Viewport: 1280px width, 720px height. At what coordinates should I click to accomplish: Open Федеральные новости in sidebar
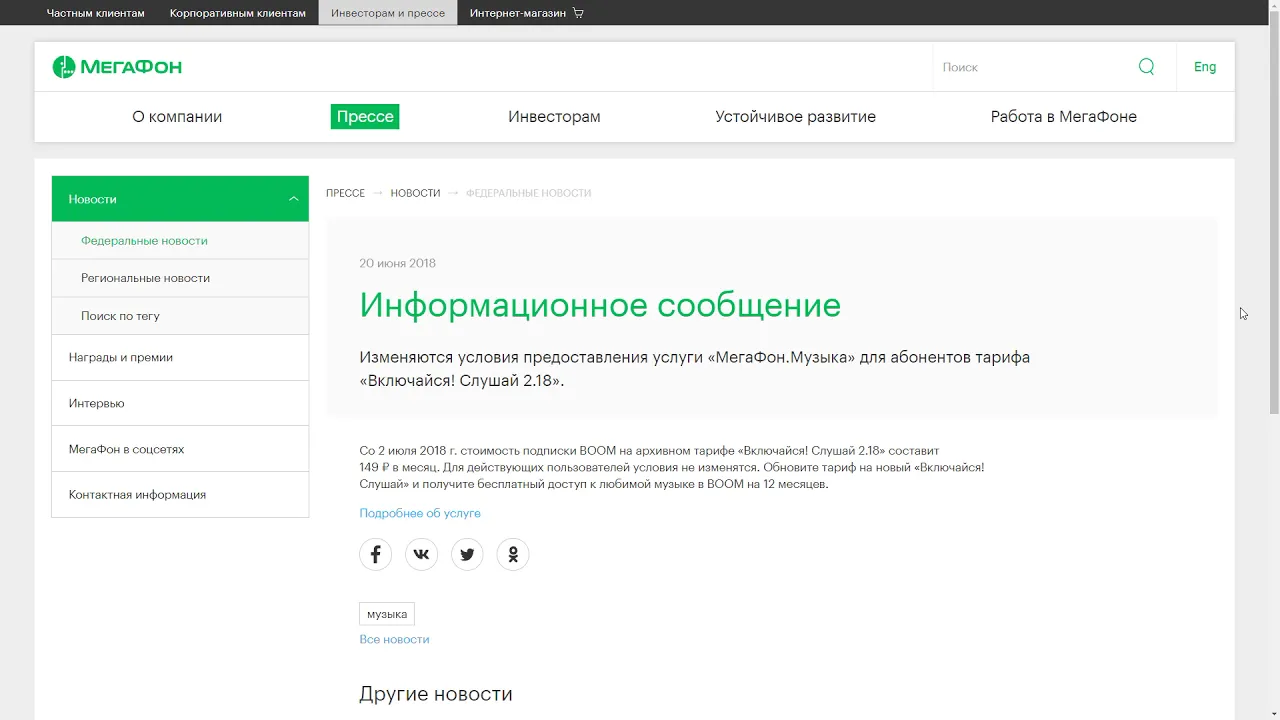[180, 241]
